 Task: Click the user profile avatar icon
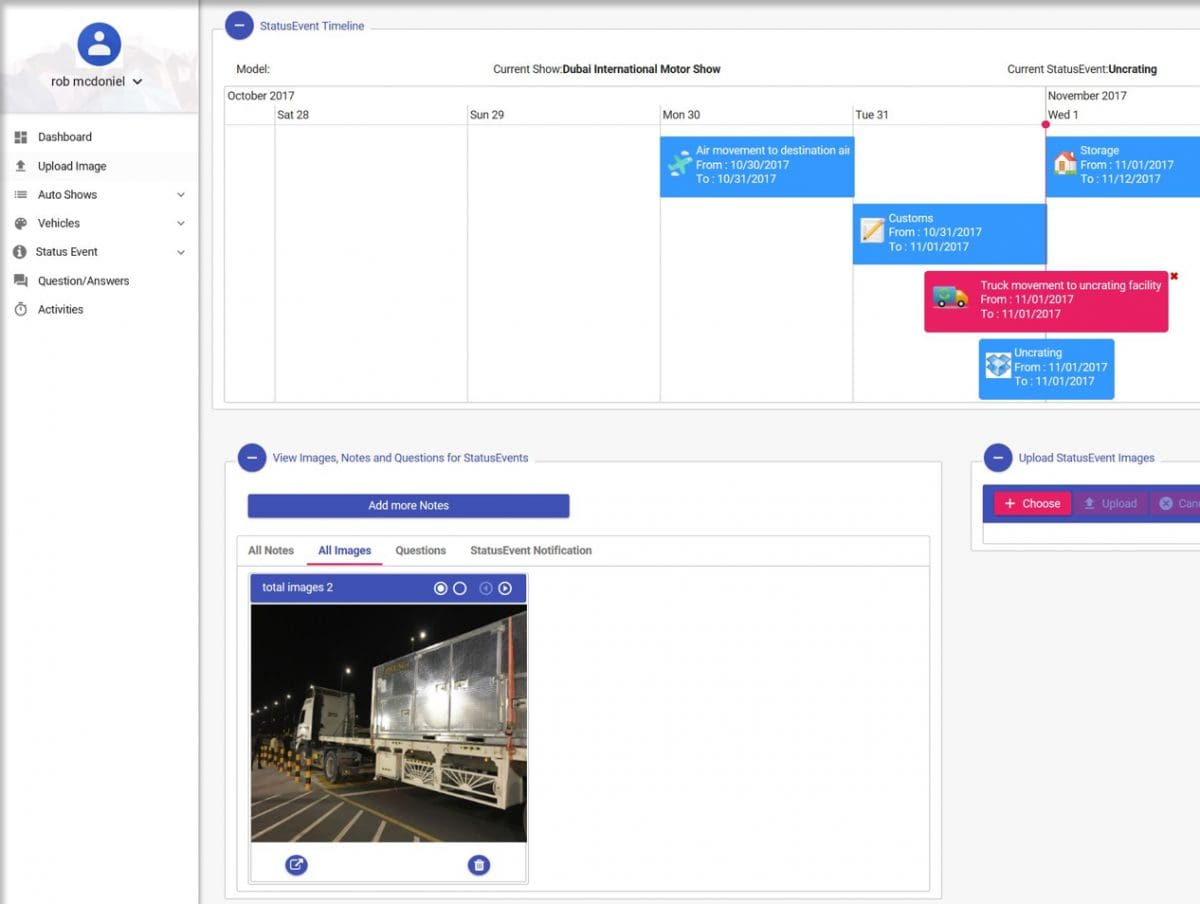tap(99, 44)
